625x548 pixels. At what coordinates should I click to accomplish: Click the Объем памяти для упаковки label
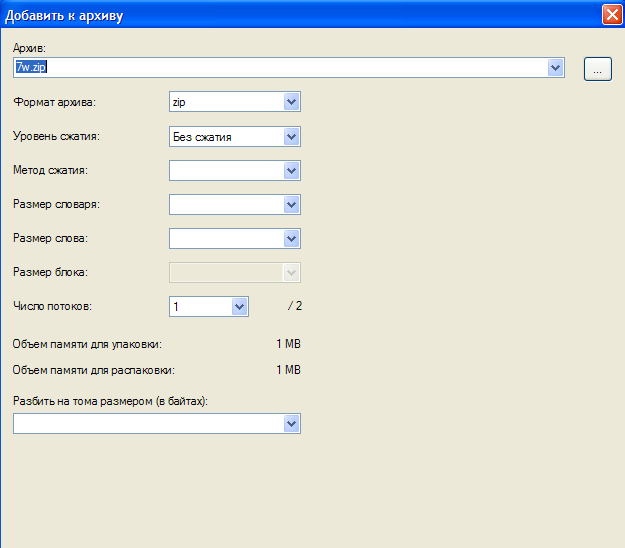point(87,344)
